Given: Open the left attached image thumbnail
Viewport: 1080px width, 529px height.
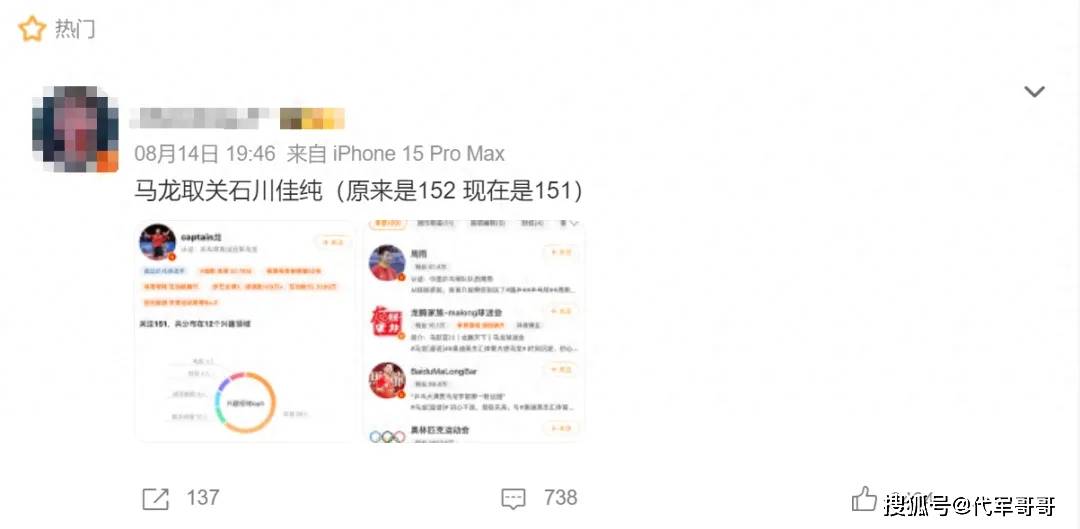Looking at the screenshot, I should pyautogui.click(x=245, y=331).
